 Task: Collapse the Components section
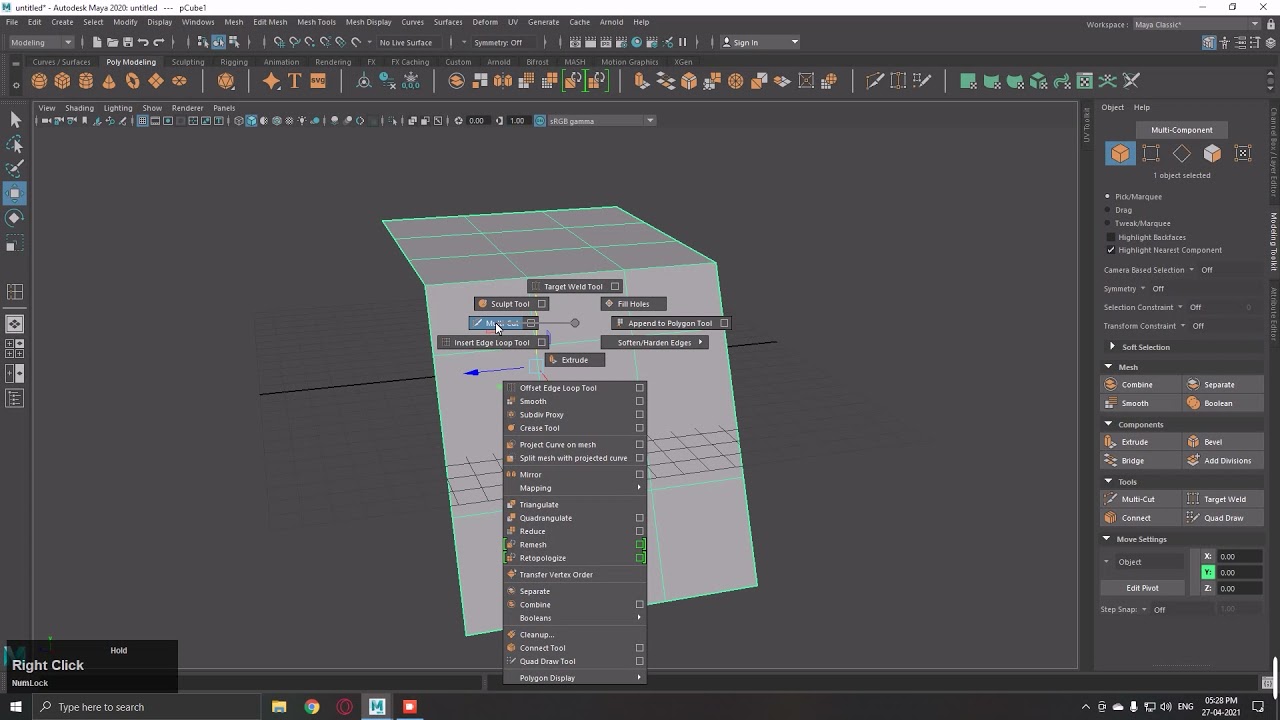pyautogui.click(x=1108, y=424)
